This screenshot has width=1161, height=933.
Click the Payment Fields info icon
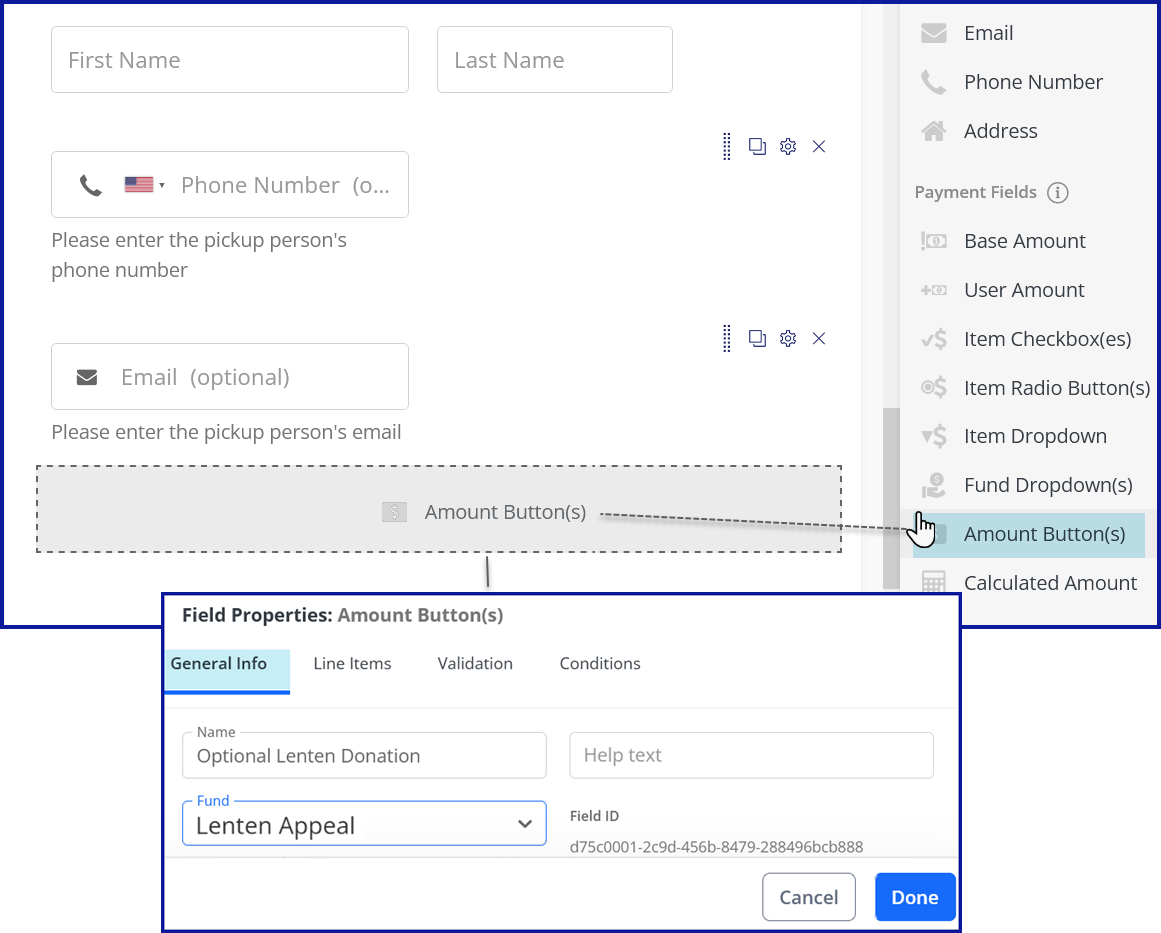(x=1057, y=193)
